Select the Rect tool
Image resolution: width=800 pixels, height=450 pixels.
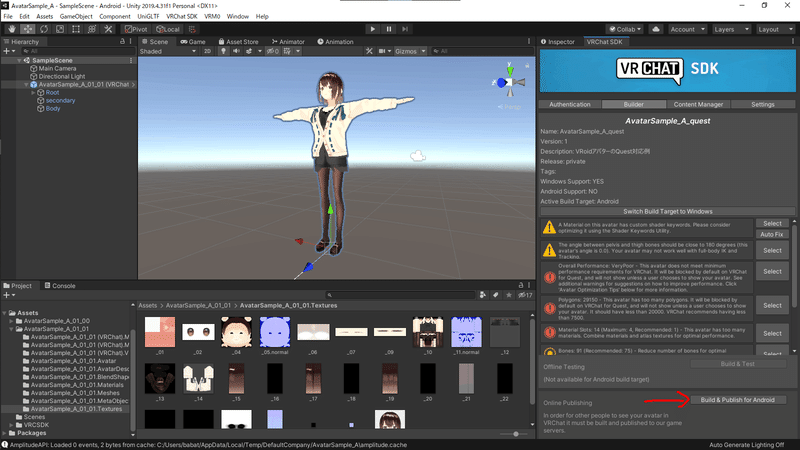pos(76,29)
